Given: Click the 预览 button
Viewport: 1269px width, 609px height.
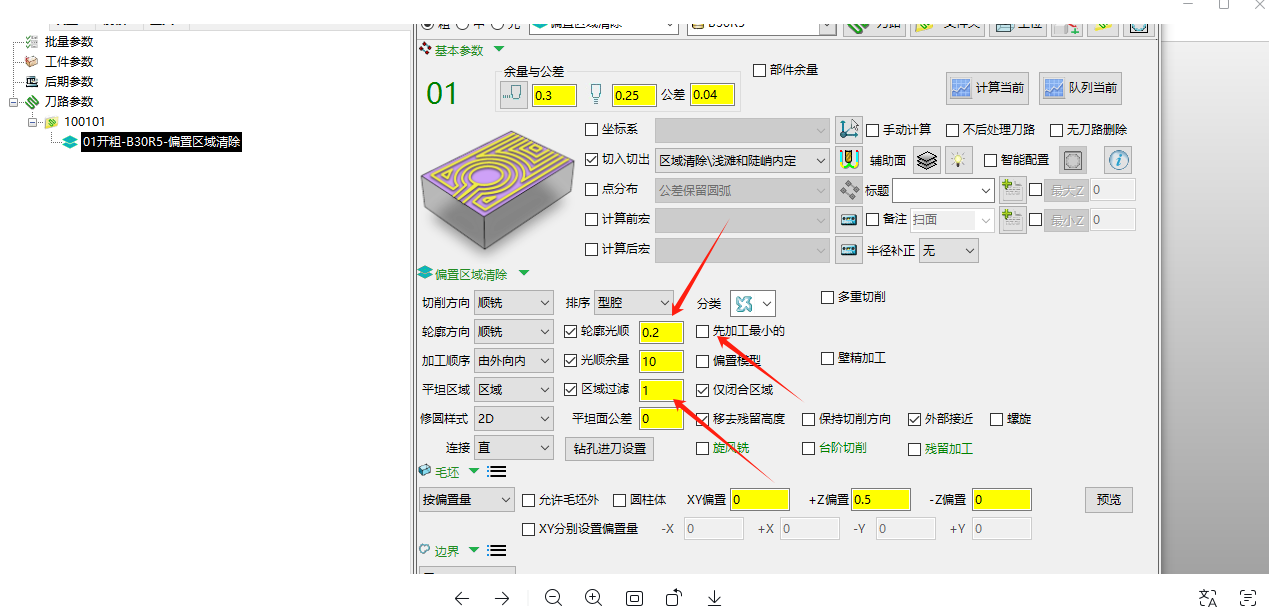Looking at the screenshot, I should (x=1109, y=499).
